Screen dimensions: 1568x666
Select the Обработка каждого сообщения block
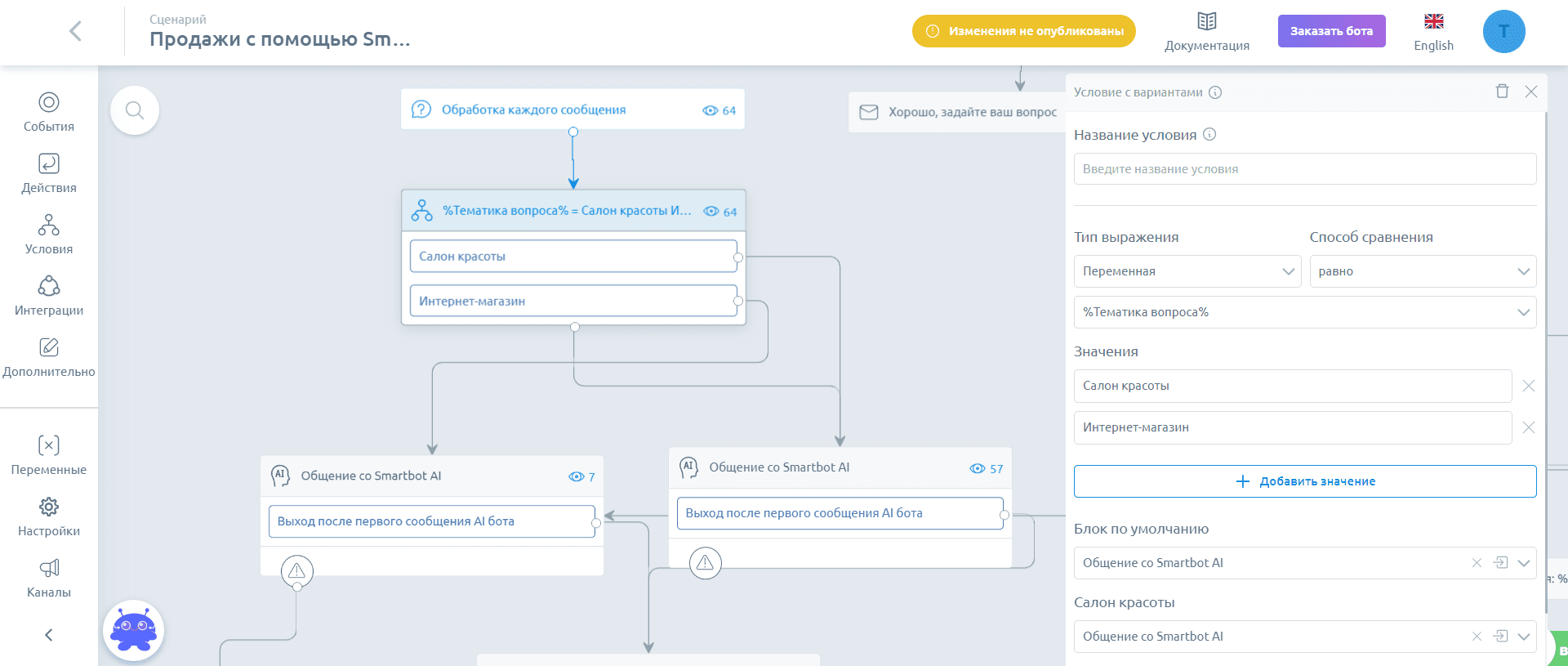coord(572,110)
